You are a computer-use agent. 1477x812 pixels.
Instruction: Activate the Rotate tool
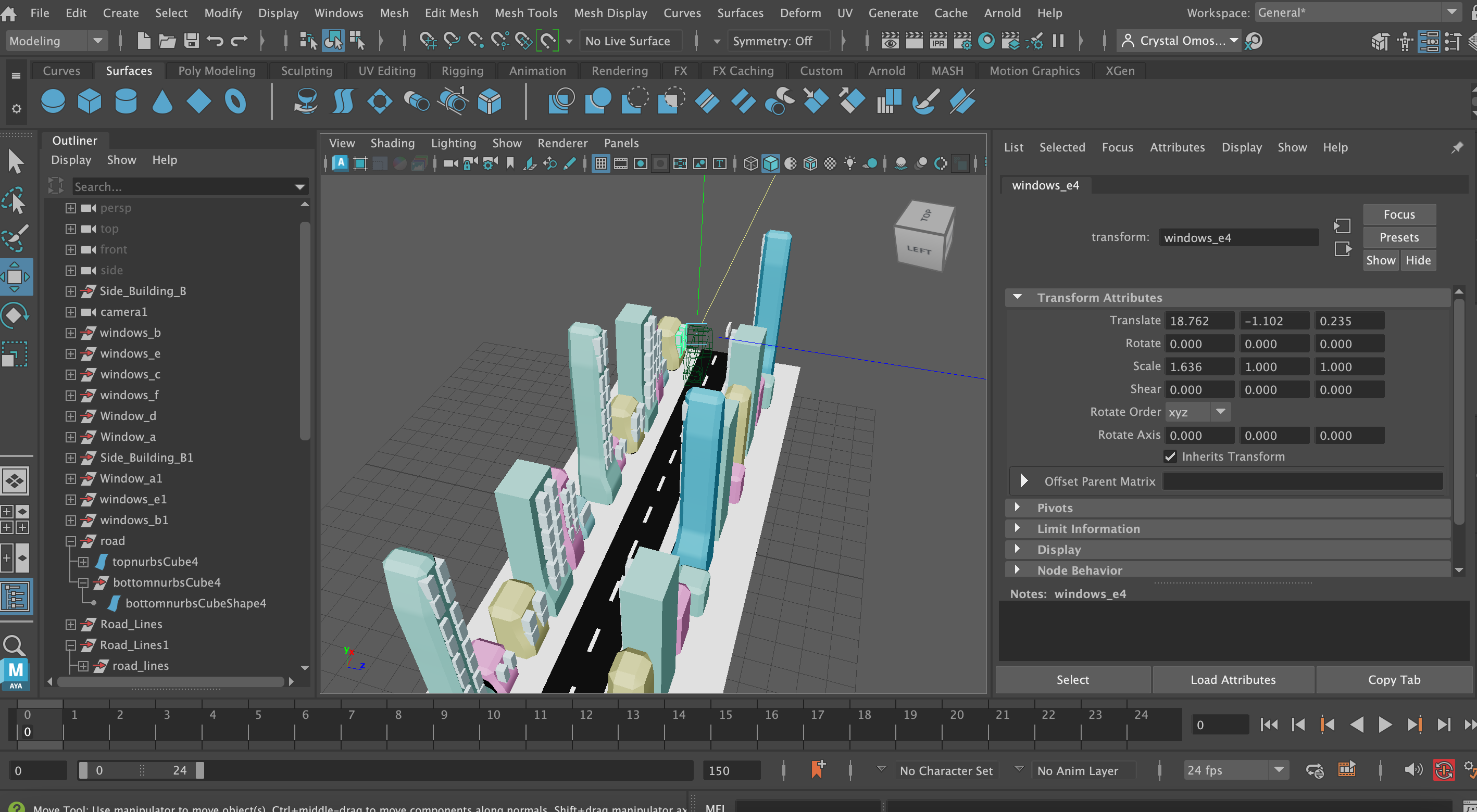pyautogui.click(x=16, y=315)
